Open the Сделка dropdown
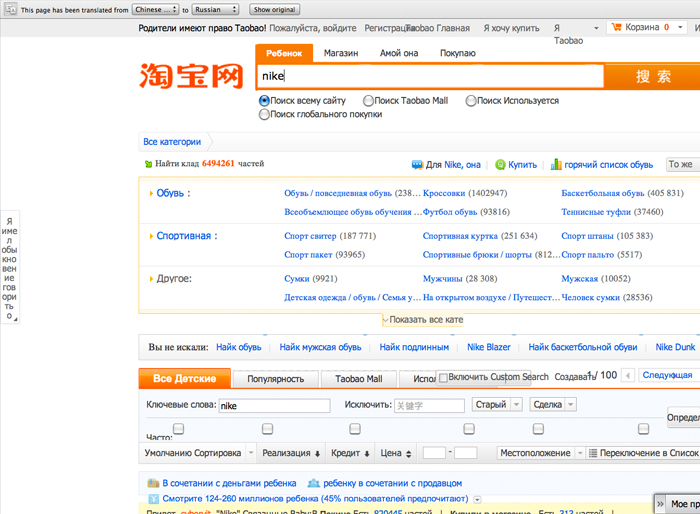Image resolution: width=700 pixels, height=514 pixels. click(553, 405)
